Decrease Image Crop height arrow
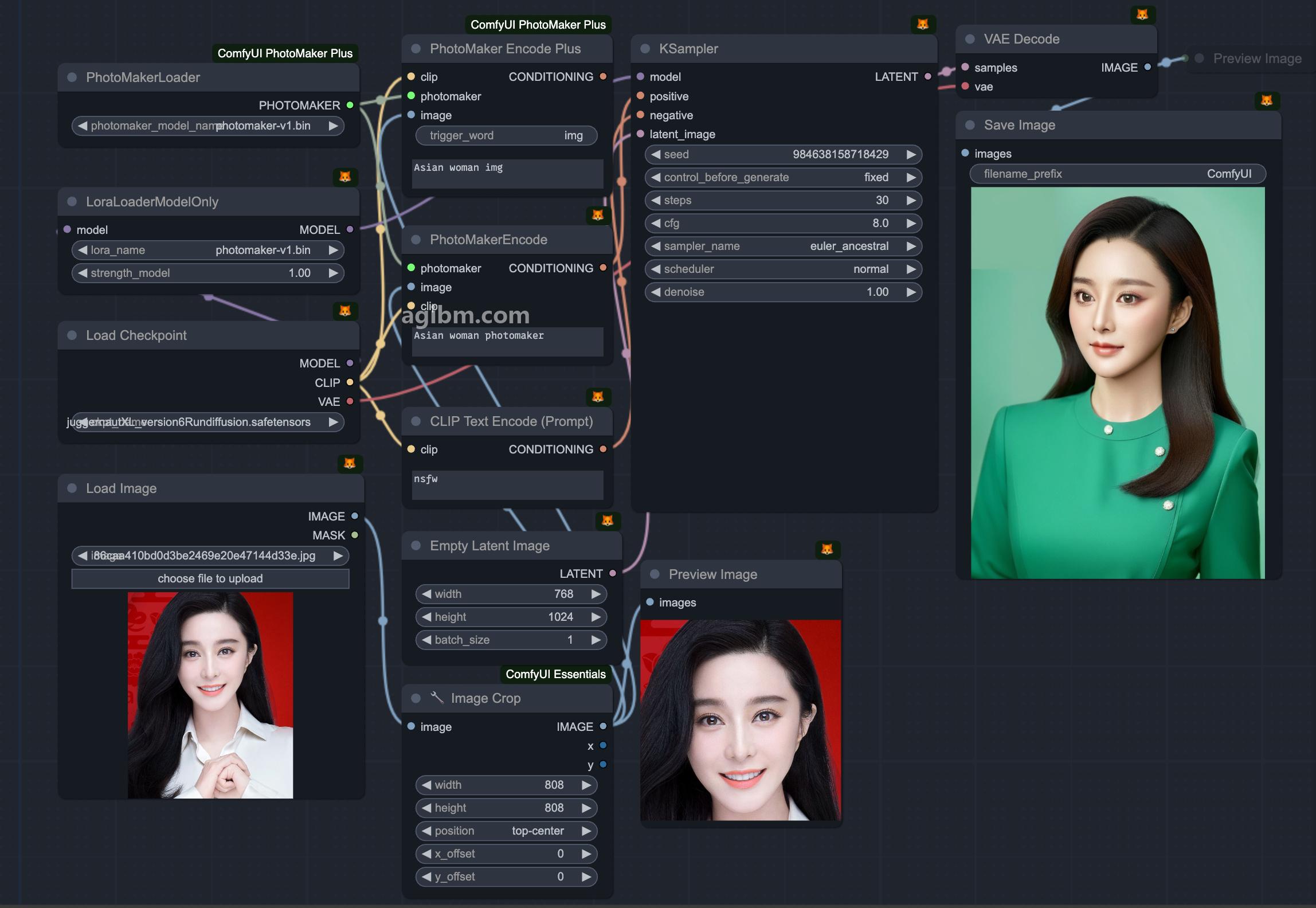This screenshot has width=1316, height=908. coord(426,808)
